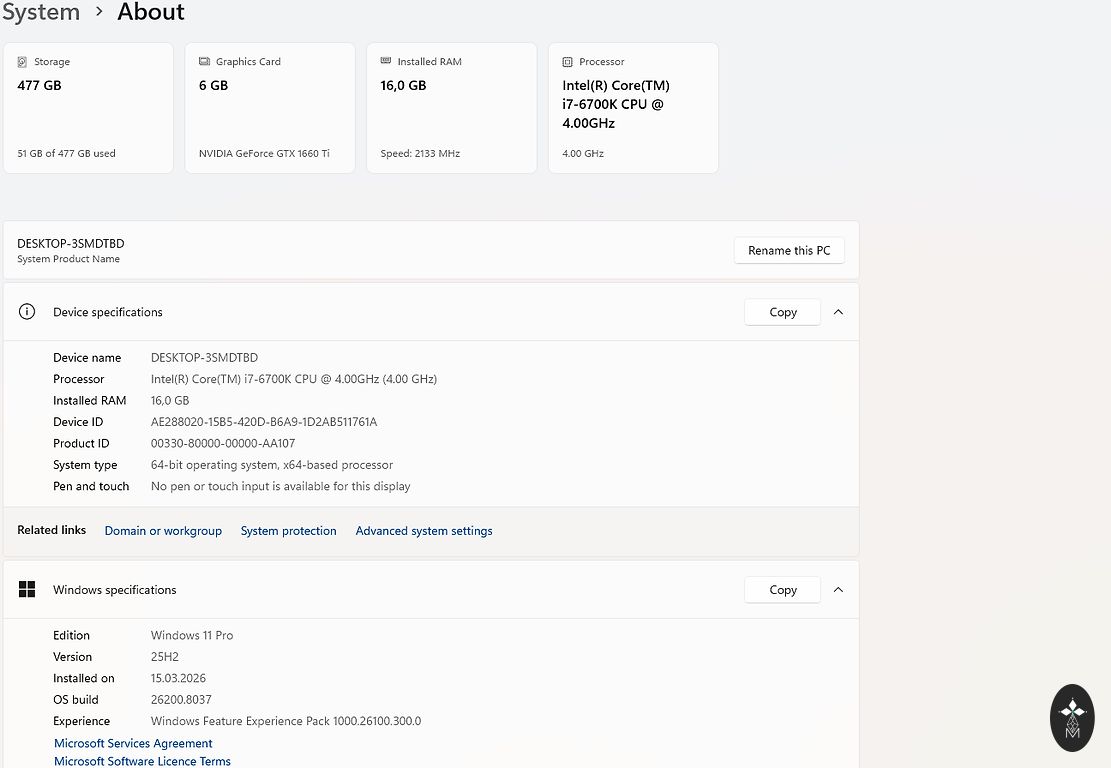This screenshot has height=768, width=1111.
Task: Click the floating round ornament icon
Action: 1072,718
